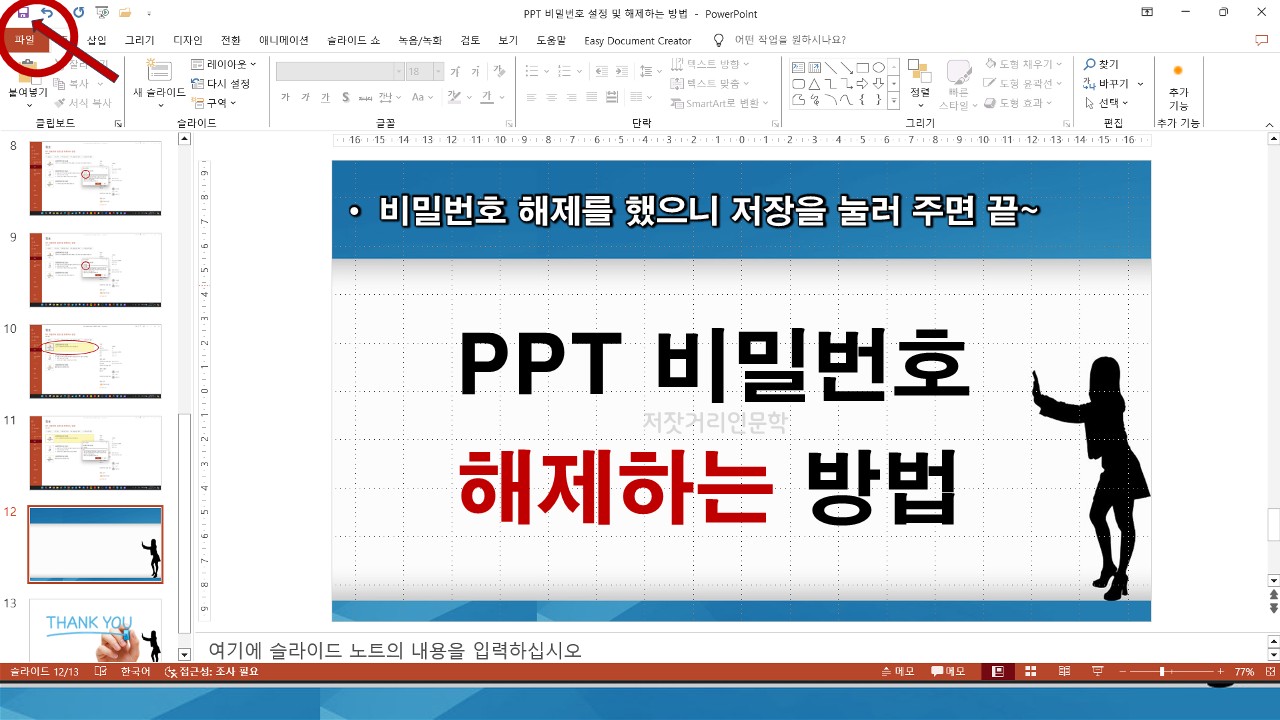The image size is (1280, 720).
Task: Center align text
Action: pyautogui.click(x=552, y=97)
